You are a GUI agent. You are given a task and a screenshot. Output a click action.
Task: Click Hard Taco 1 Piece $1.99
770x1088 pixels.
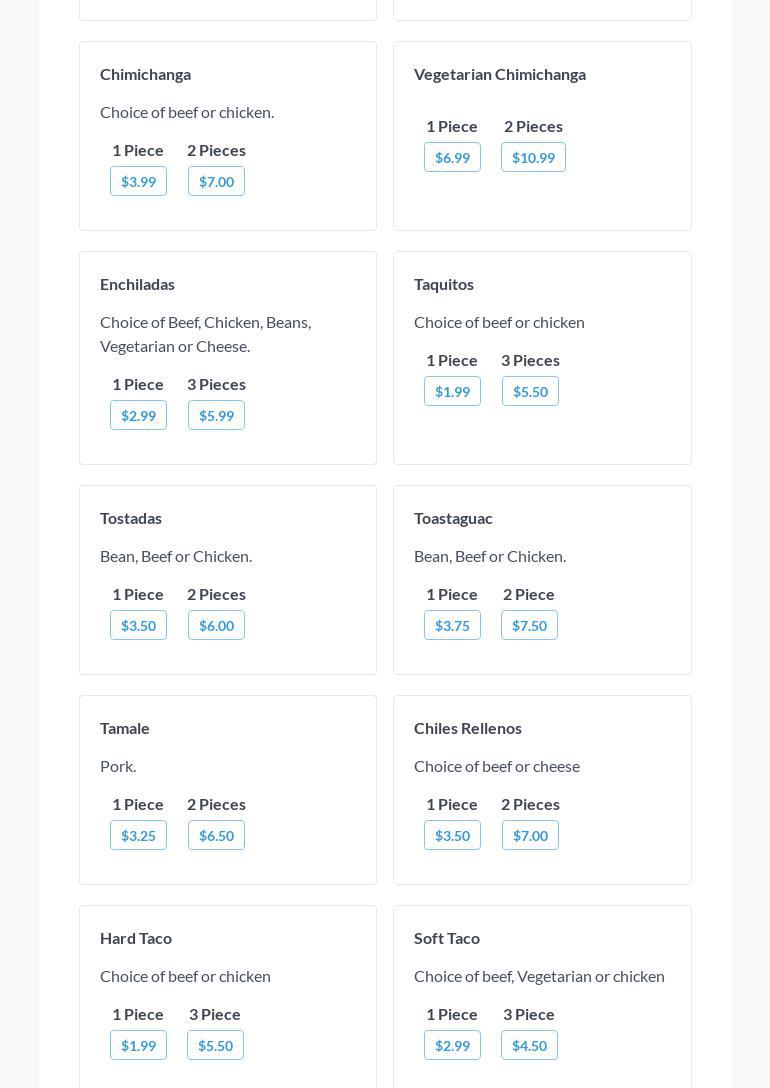pos(138,1045)
